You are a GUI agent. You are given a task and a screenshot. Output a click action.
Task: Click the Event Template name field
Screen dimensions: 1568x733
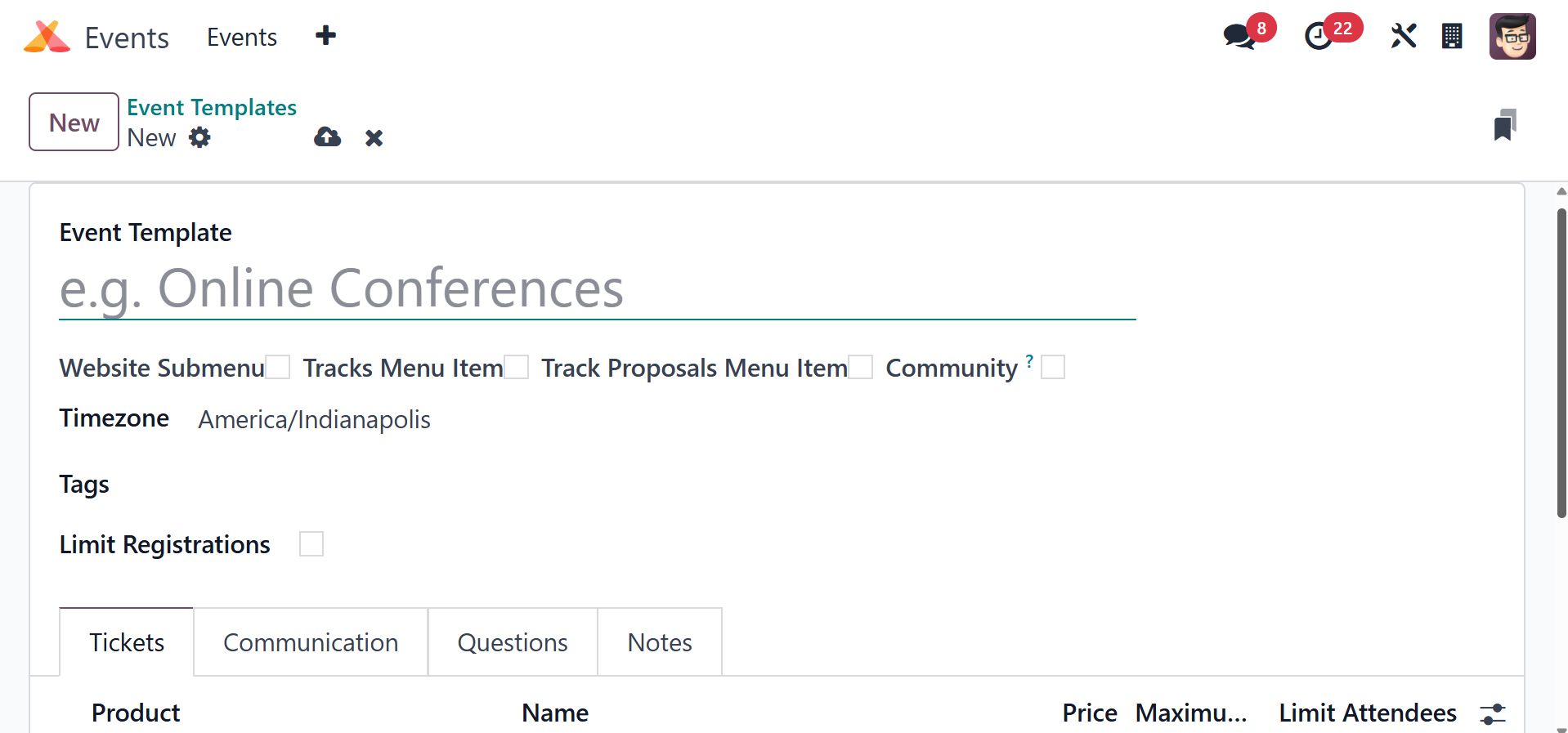(597, 289)
